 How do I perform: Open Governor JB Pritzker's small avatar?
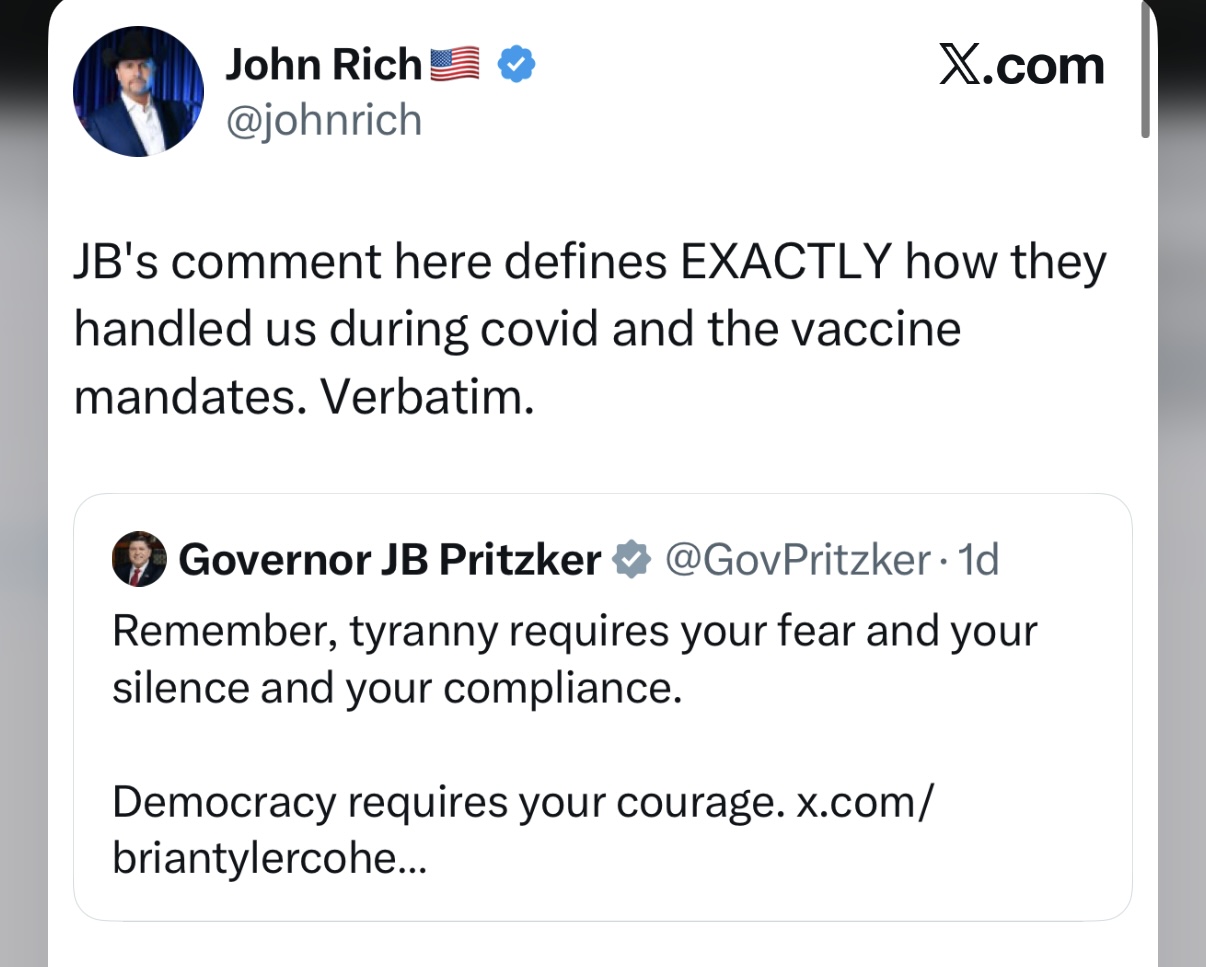click(139, 559)
